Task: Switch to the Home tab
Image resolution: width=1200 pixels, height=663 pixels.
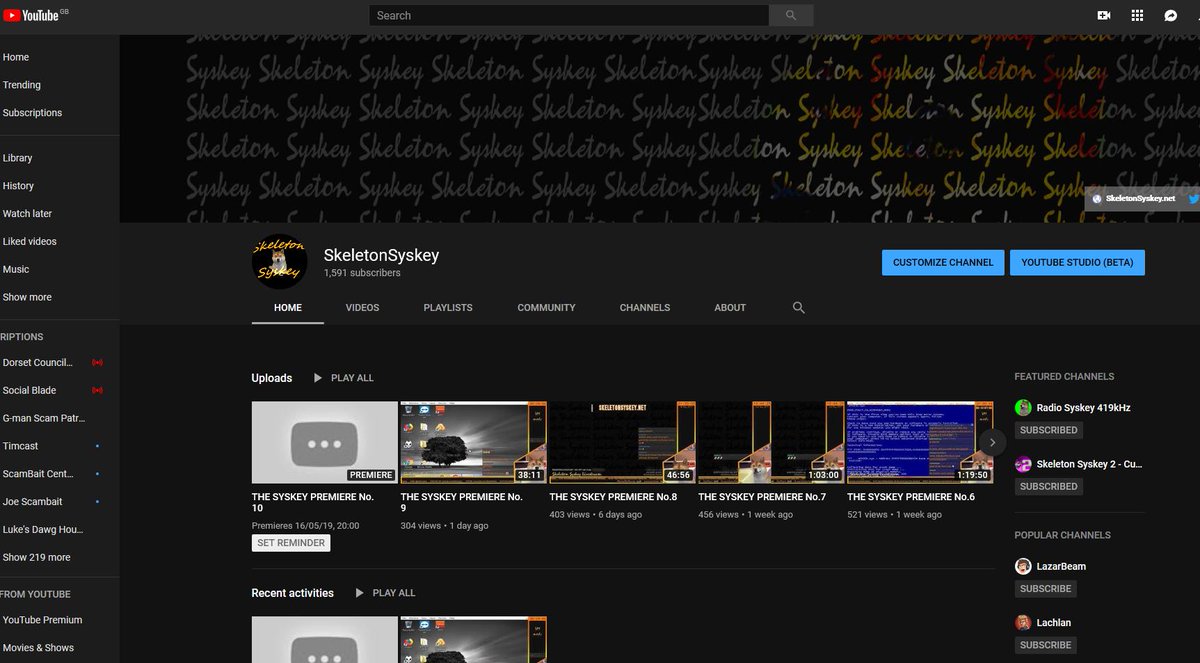Action: click(x=288, y=308)
